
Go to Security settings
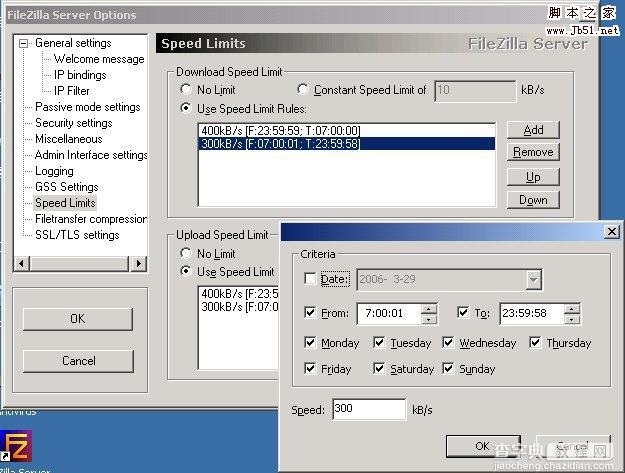pyautogui.click(x=74, y=123)
